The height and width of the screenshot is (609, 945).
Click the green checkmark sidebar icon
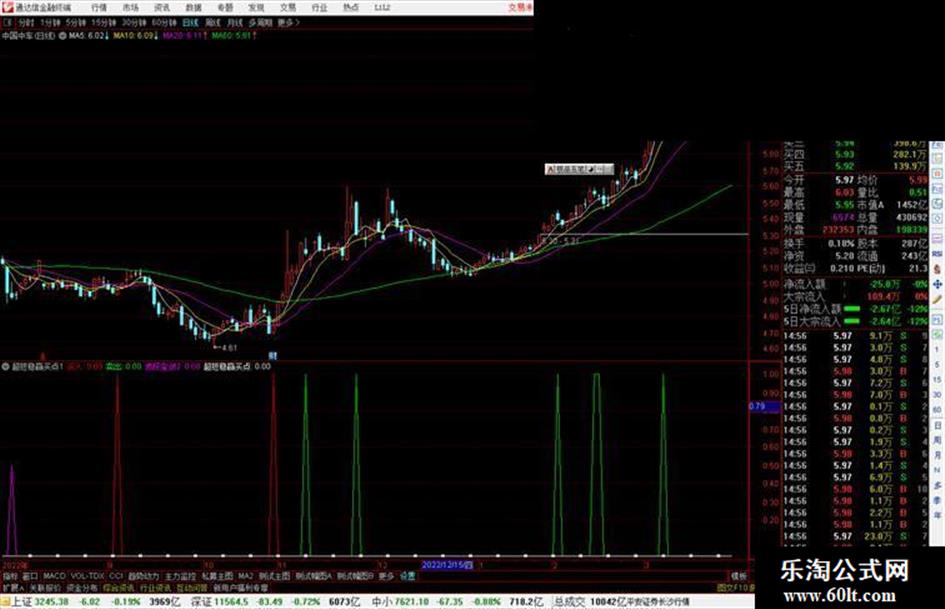938,334
